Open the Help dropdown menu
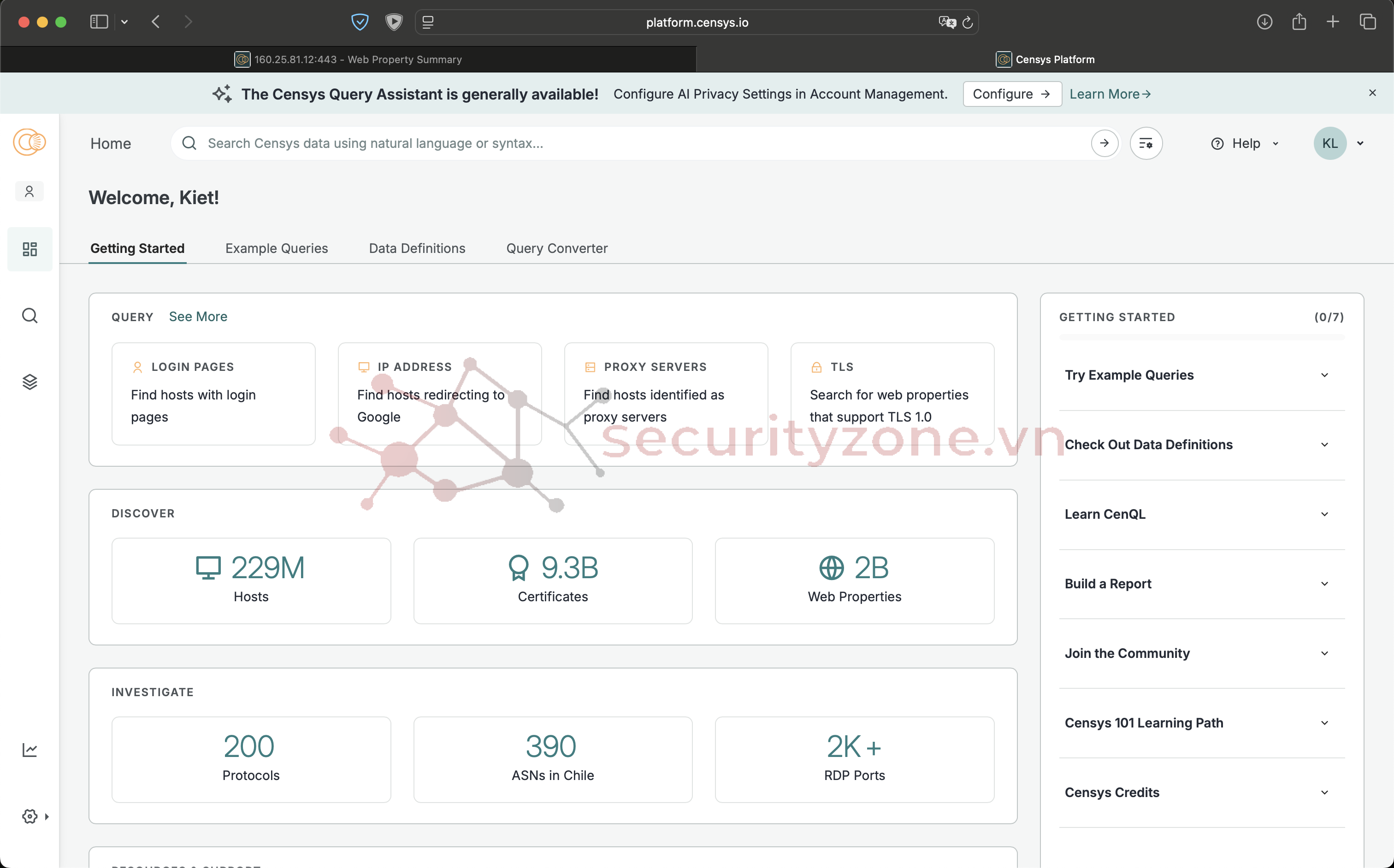 [x=1245, y=143]
